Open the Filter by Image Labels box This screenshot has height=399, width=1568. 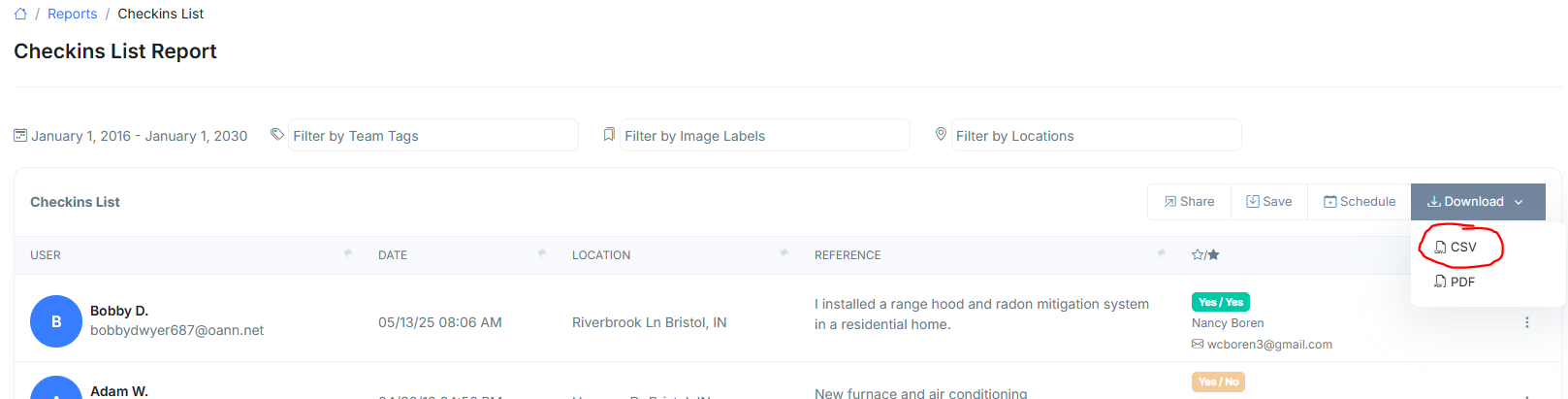coord(764,136)
